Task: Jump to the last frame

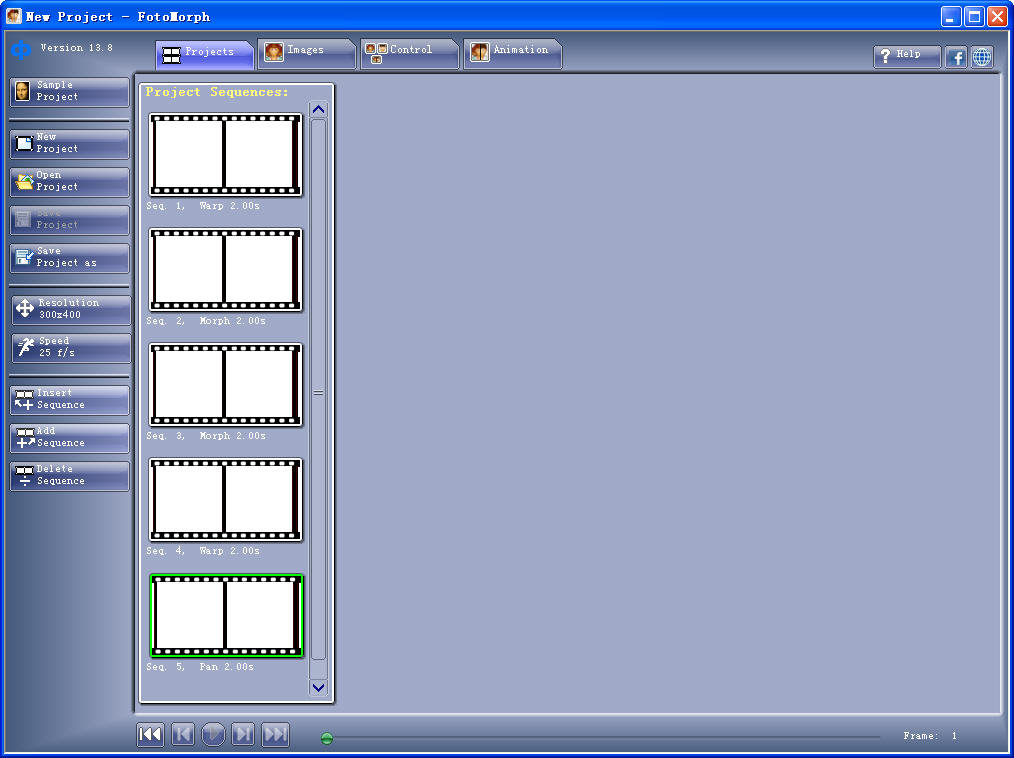Action: tap(275, 734)
